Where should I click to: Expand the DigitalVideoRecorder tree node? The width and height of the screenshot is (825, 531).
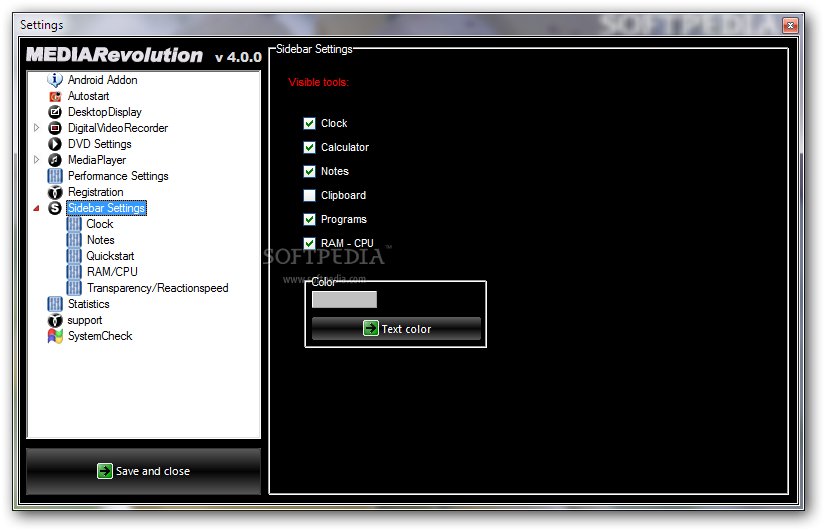36,128
